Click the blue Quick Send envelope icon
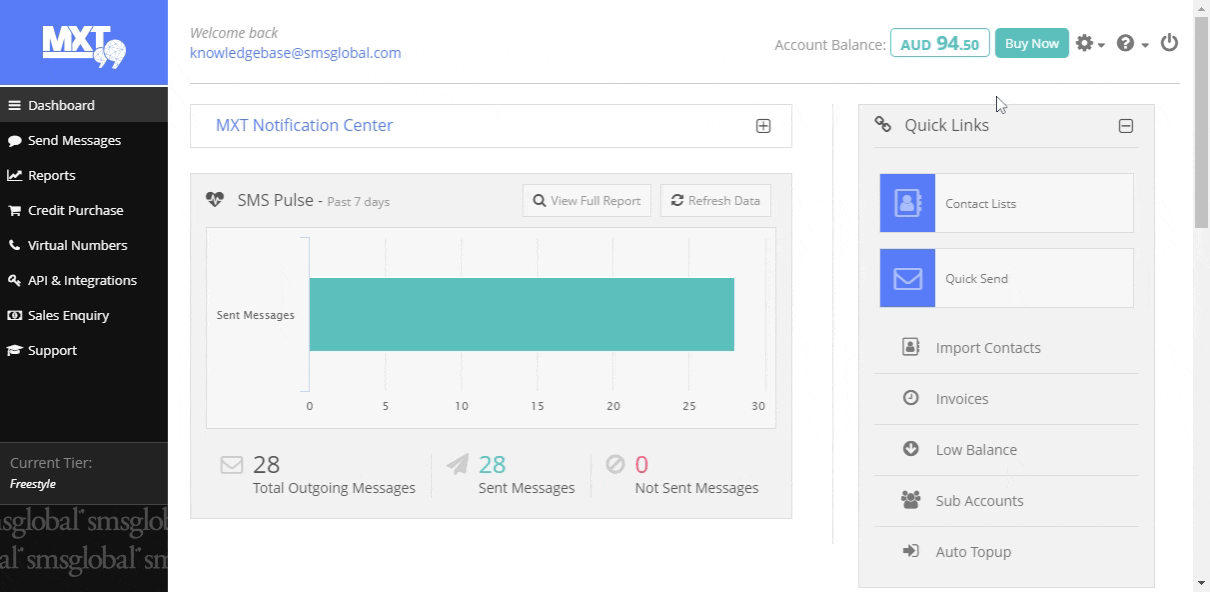Image resolution: width=1210 pixels, height=592 pixels. [x=907, y=278]
